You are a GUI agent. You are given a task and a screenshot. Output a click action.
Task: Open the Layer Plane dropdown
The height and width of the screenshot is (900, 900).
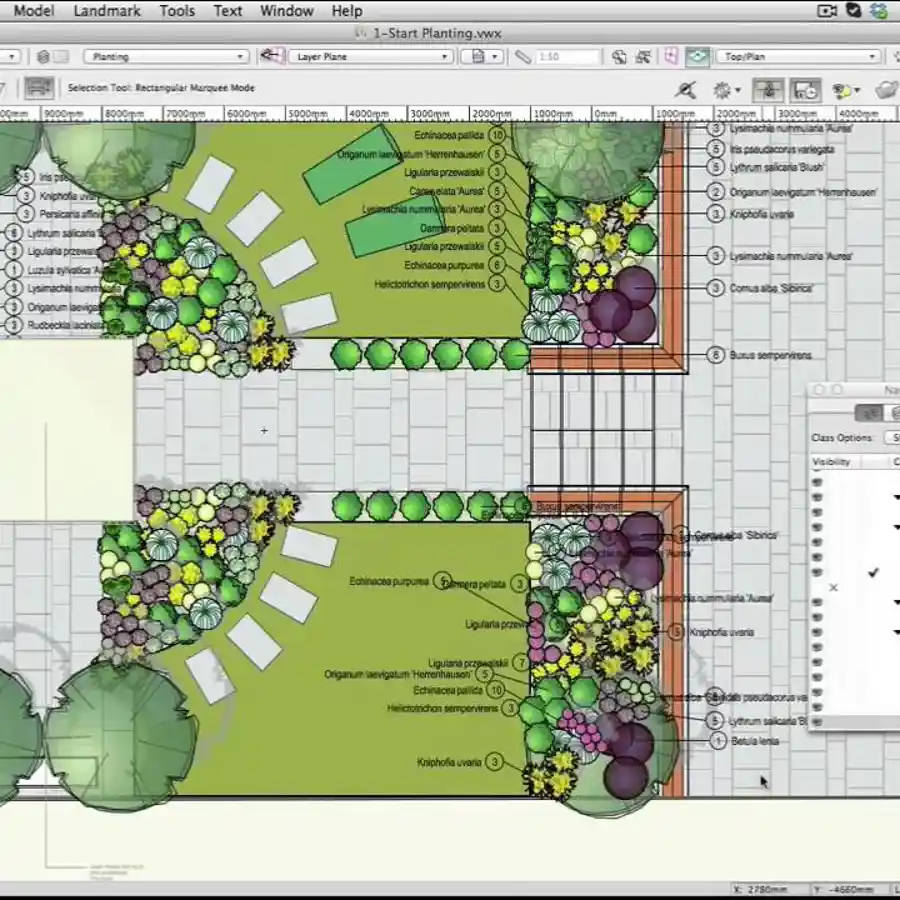370,57
